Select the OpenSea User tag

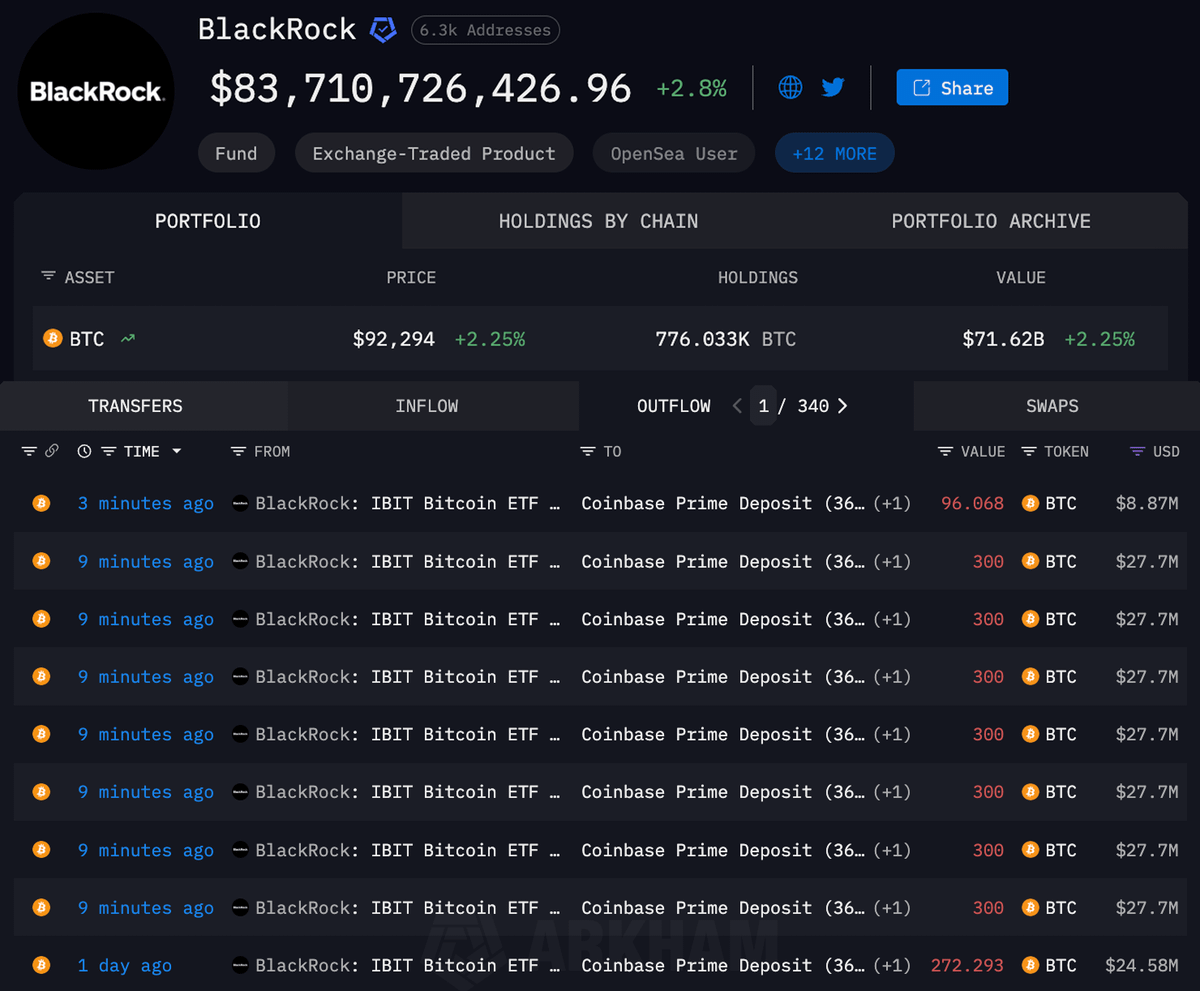click(674, 153)
